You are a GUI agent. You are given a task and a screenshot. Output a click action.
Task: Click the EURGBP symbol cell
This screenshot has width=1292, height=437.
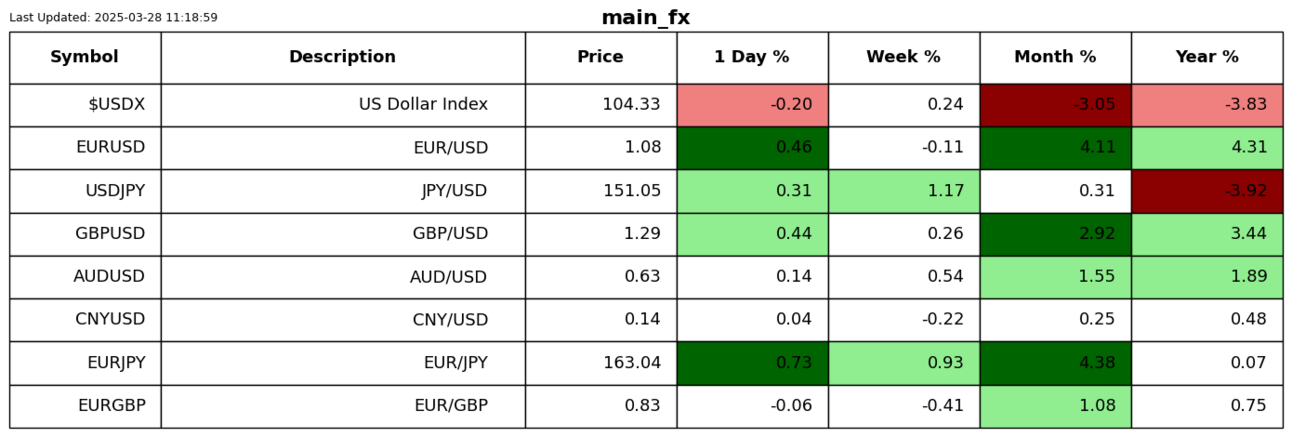coord(85,406)
